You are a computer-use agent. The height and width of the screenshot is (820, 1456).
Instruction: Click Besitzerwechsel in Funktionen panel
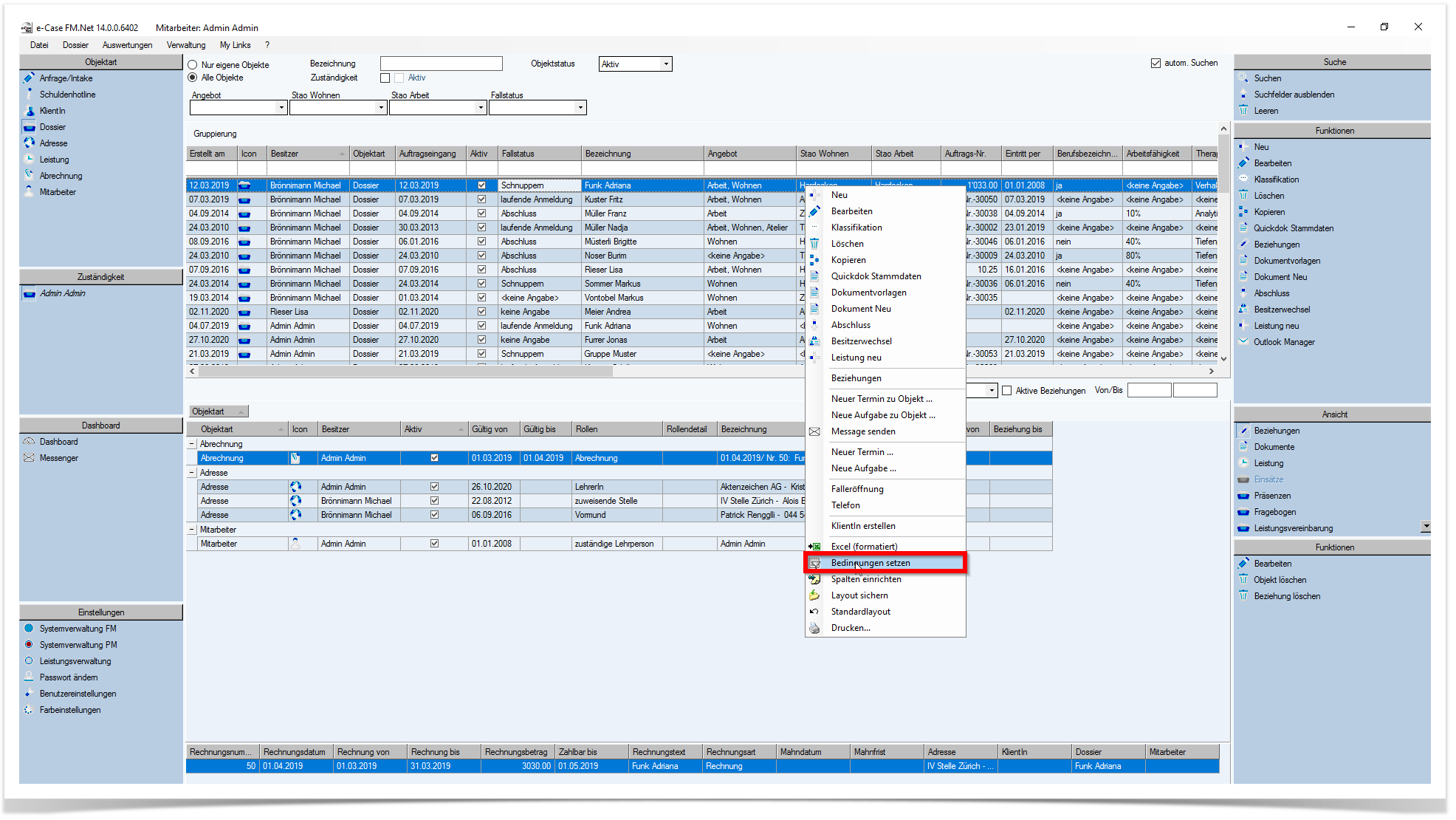click(x=1282, y=309)
